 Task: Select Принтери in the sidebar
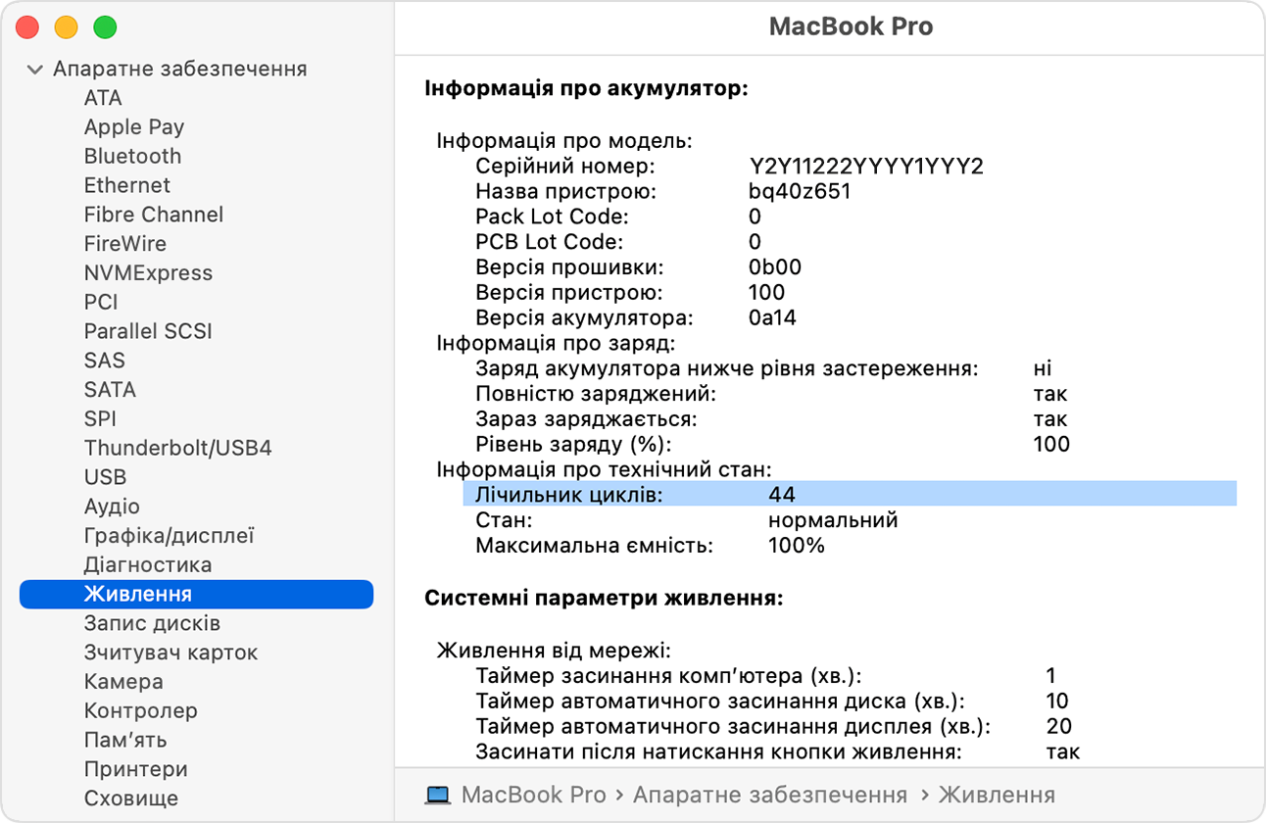coord(136,769)
